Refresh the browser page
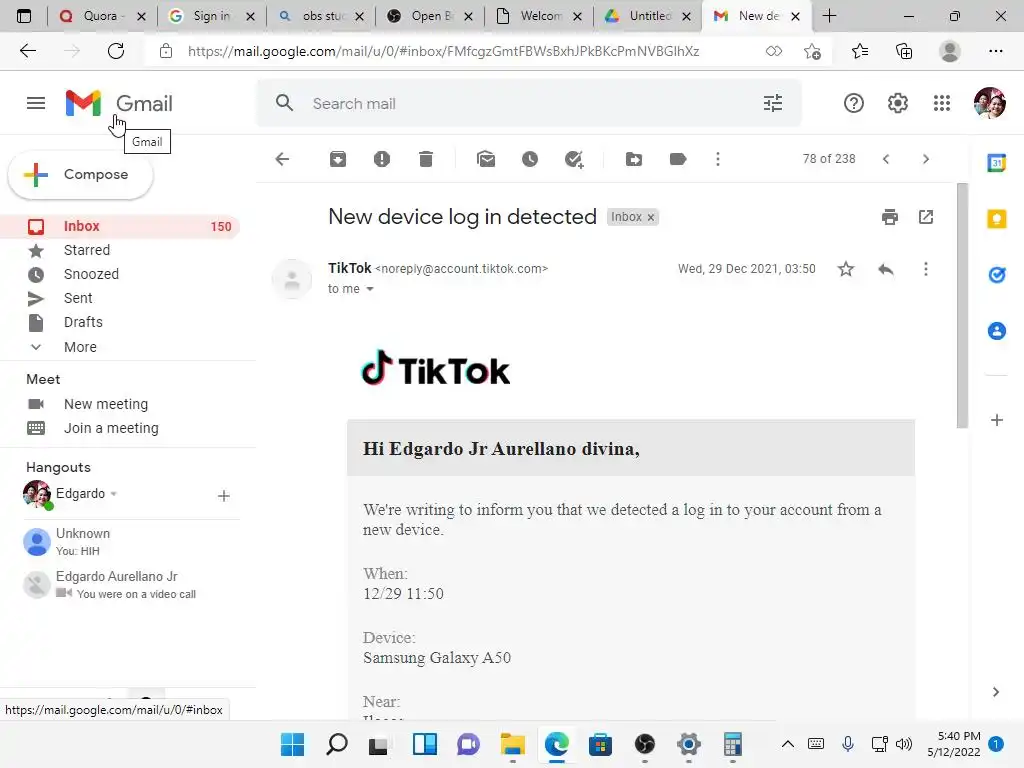 coord(116,51)
